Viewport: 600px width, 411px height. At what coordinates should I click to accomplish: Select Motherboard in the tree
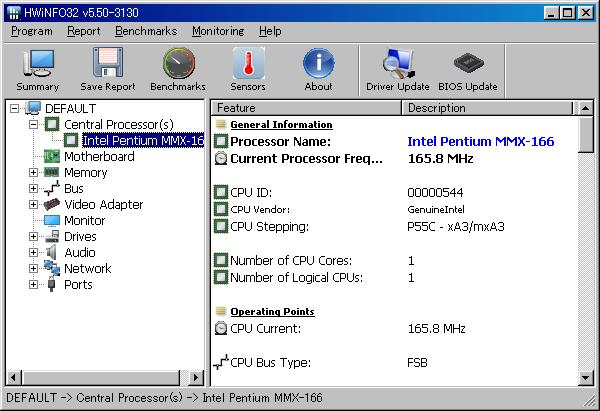click(x=99, y=157)
